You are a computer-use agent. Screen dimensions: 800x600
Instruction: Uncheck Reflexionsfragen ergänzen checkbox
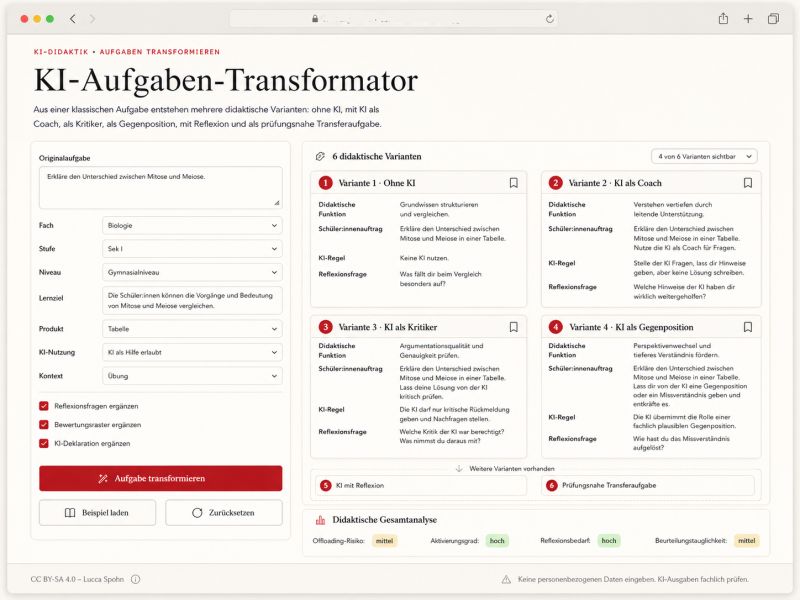tap(44, 406)
